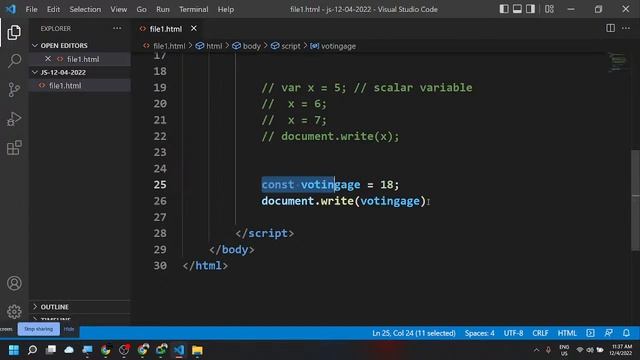Screen dimensions: 640x360
Task: Open Explorer views and more actions ellipsis
Action: 117,28
